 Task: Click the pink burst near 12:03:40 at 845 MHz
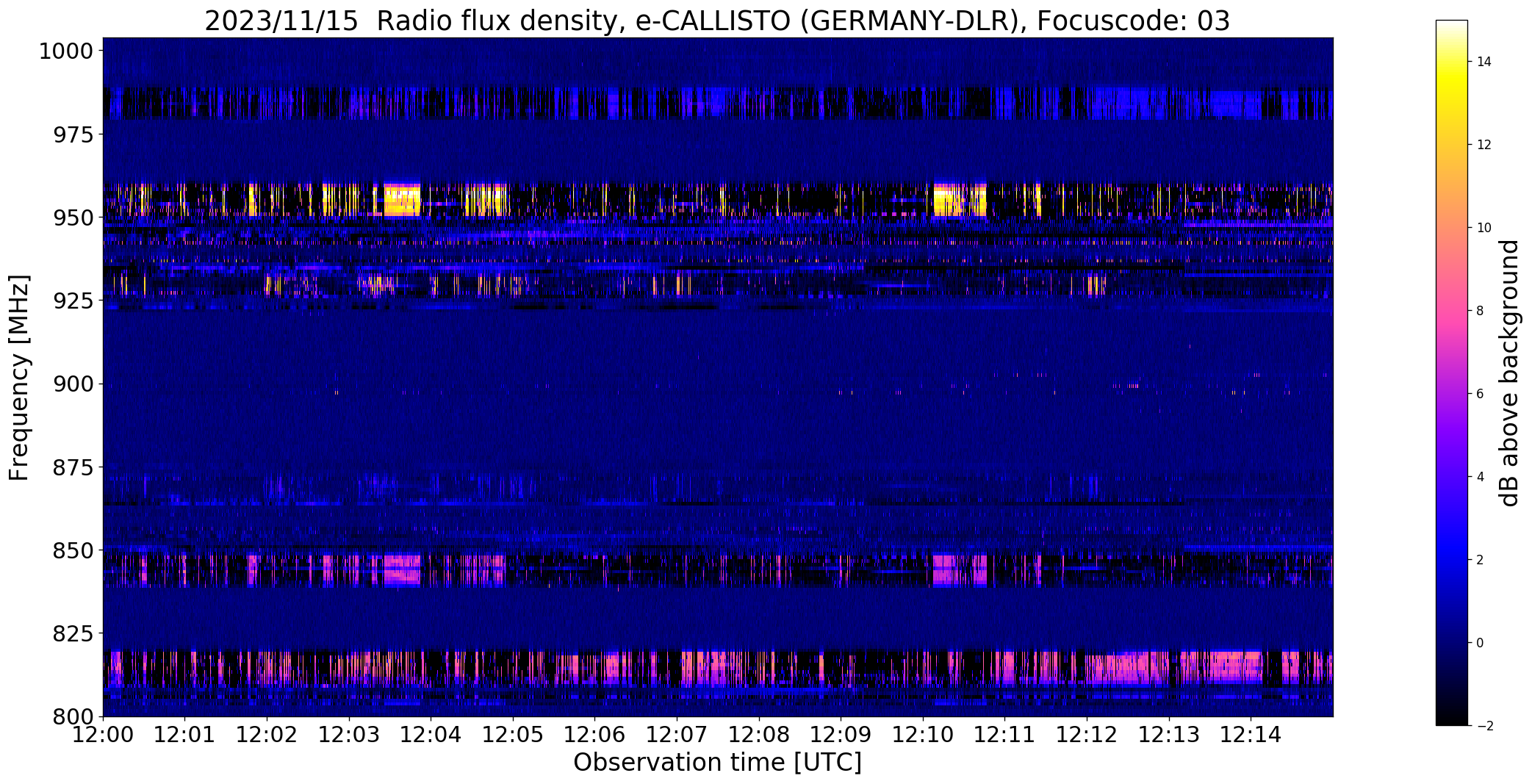(402, 570)
